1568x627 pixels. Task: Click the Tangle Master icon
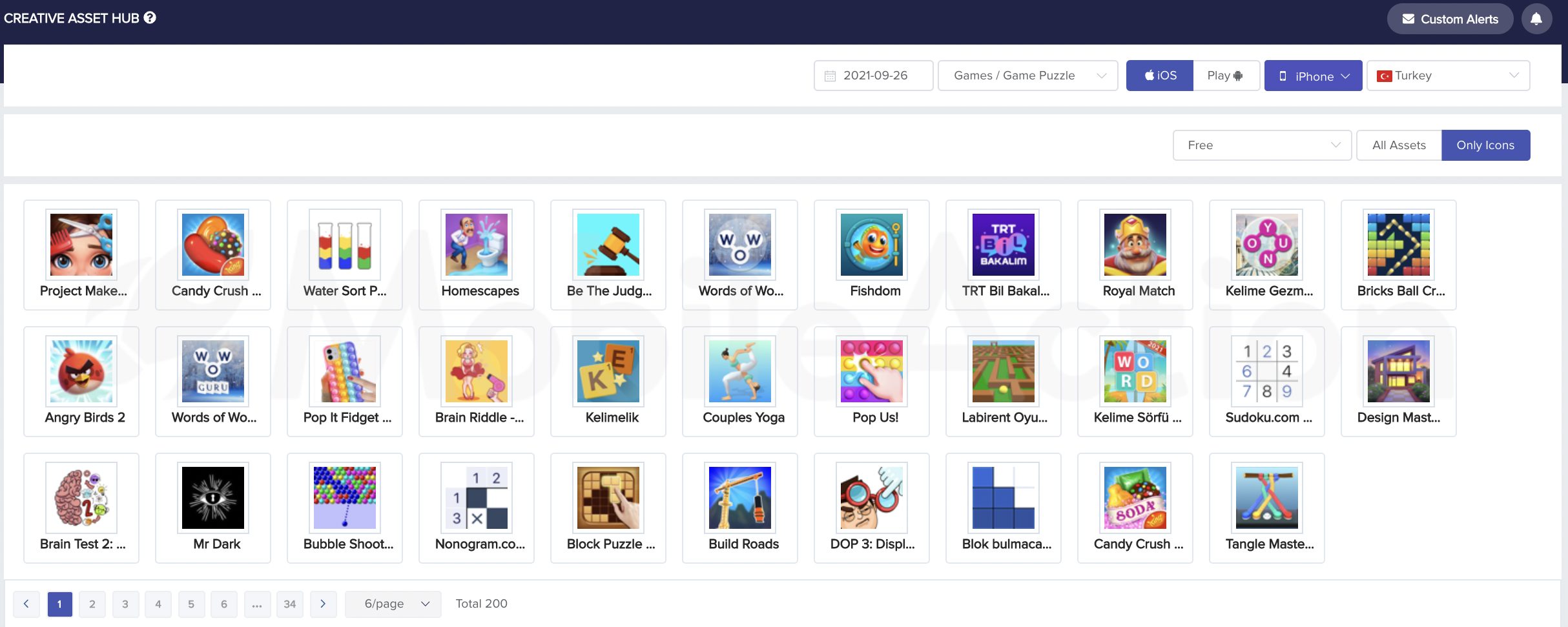point(1267,498)
